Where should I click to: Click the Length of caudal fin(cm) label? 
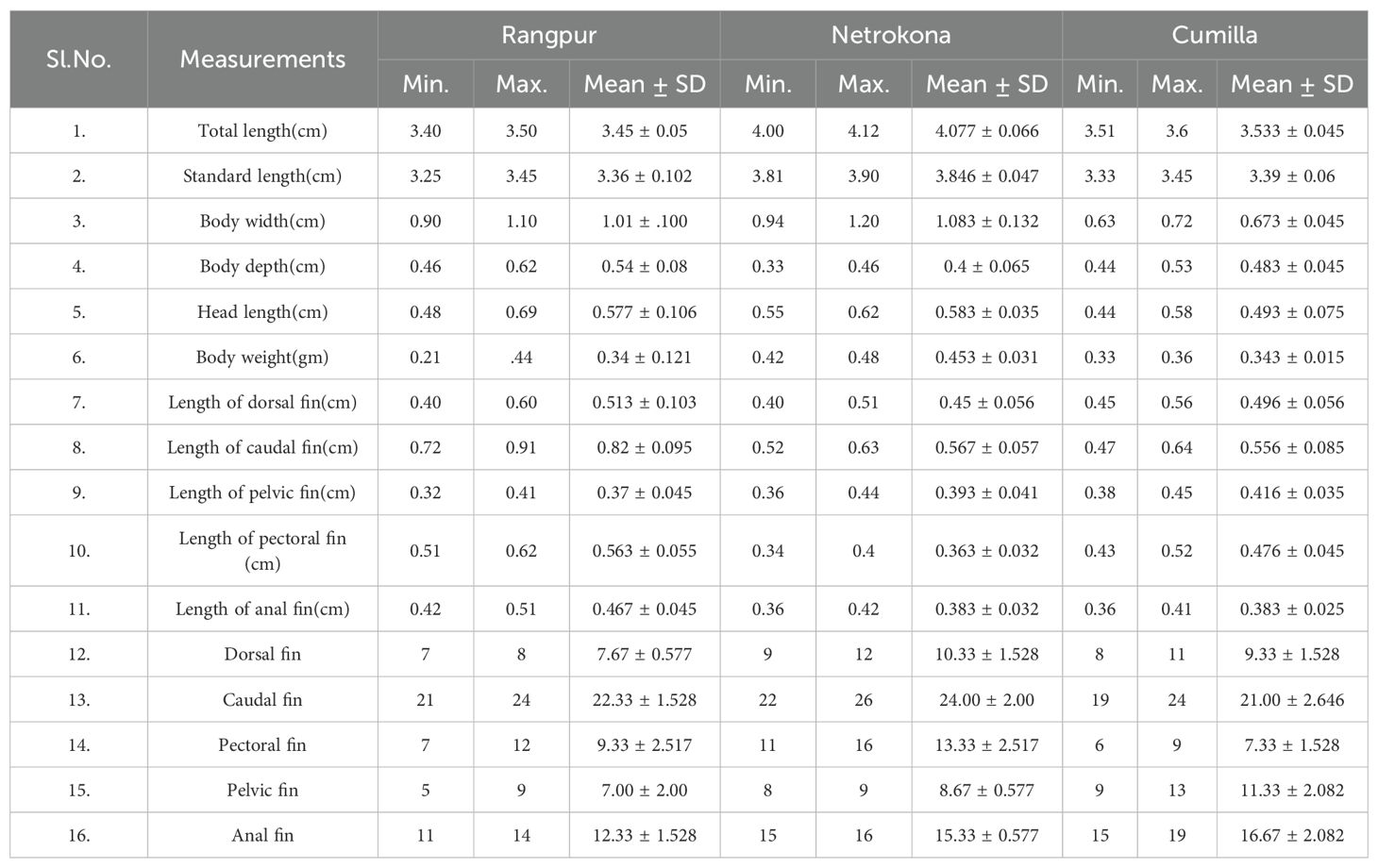tap(262, 448)
